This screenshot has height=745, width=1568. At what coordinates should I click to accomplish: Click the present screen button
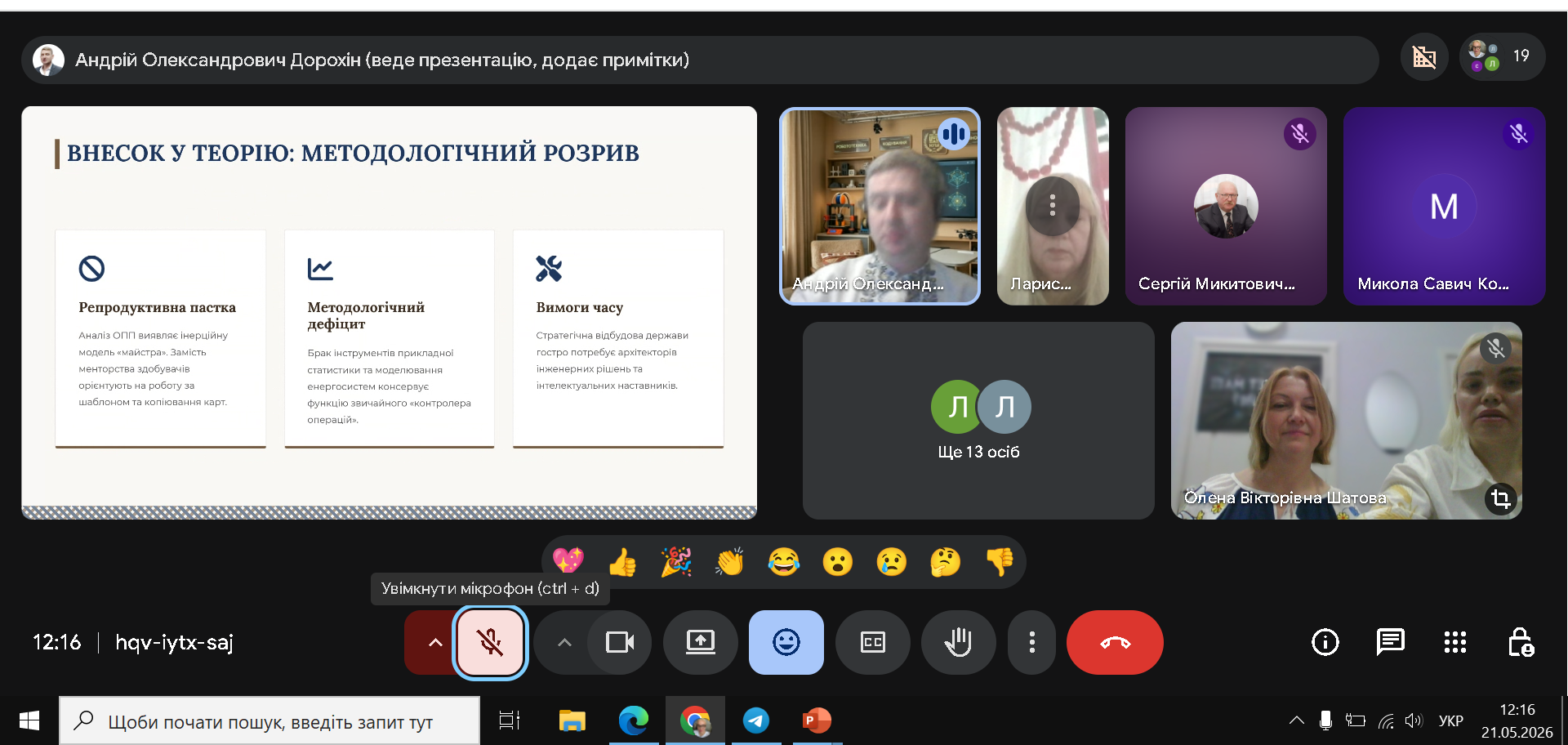tap(701, 643)
